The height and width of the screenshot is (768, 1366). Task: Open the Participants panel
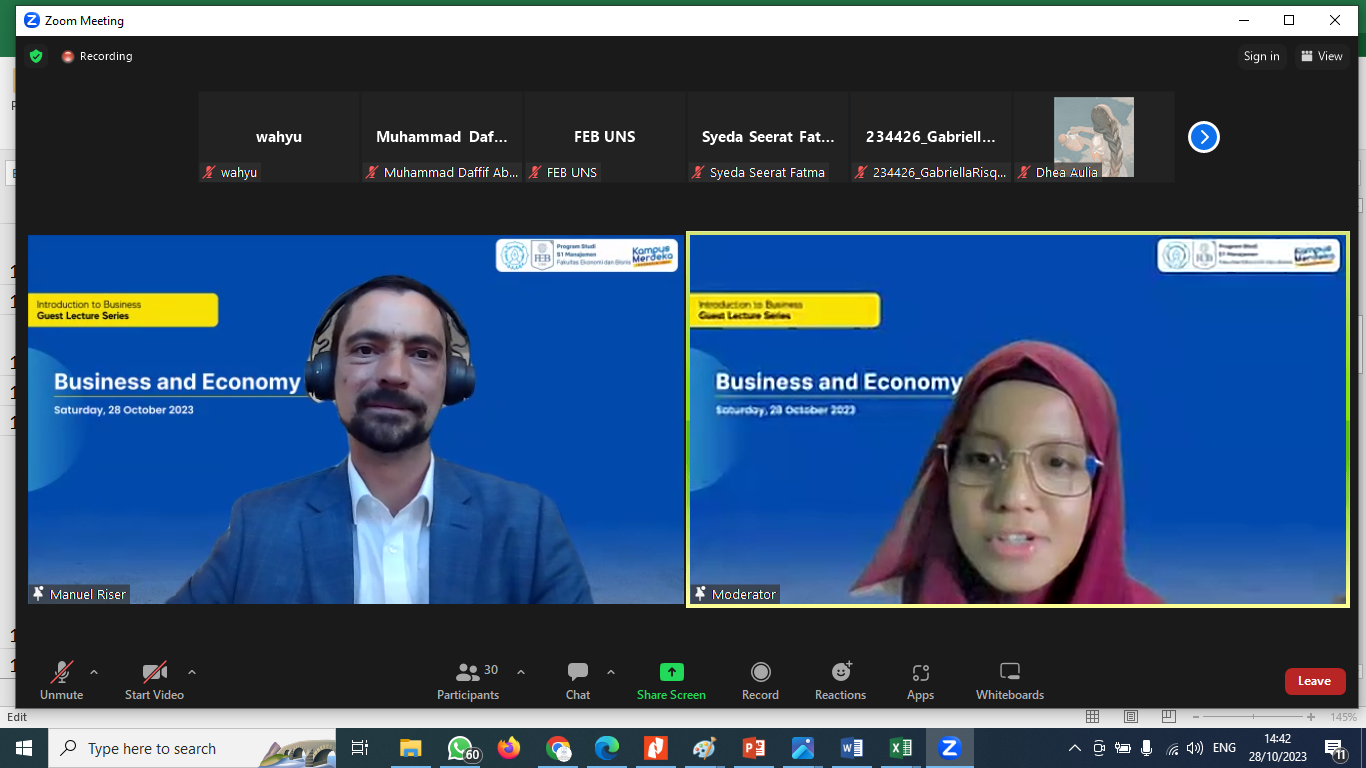coord(468,682)
